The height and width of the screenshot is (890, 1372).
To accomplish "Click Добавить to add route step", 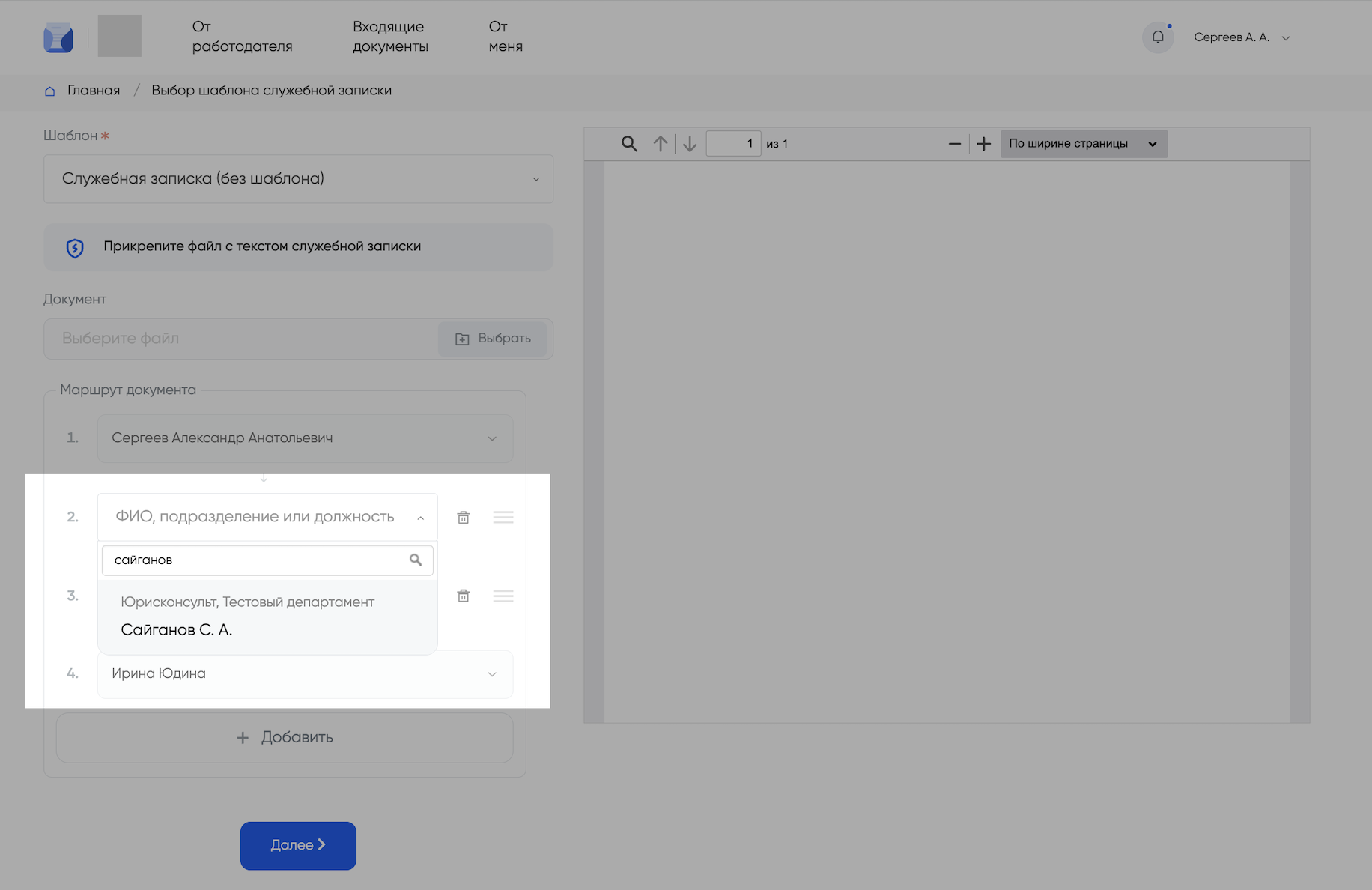I will pyautogui.click(x=285, y=738).
